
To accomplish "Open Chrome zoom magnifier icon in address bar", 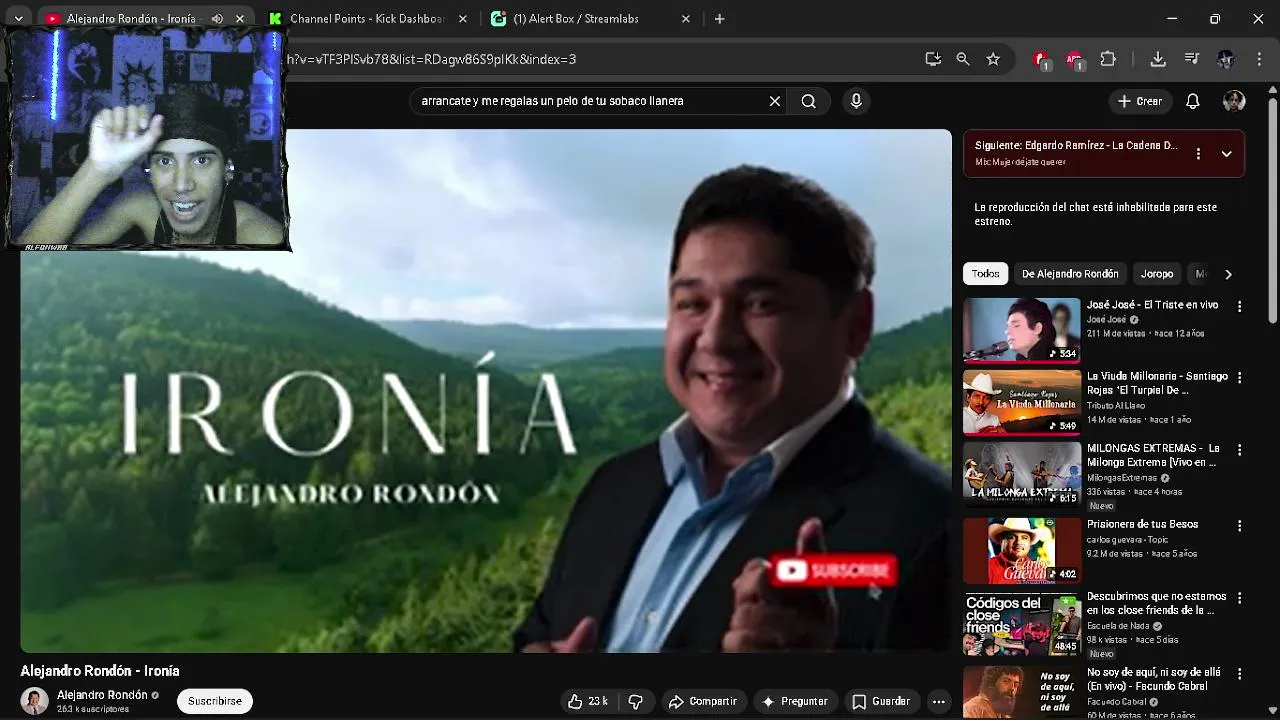I will tap(962, 59).
